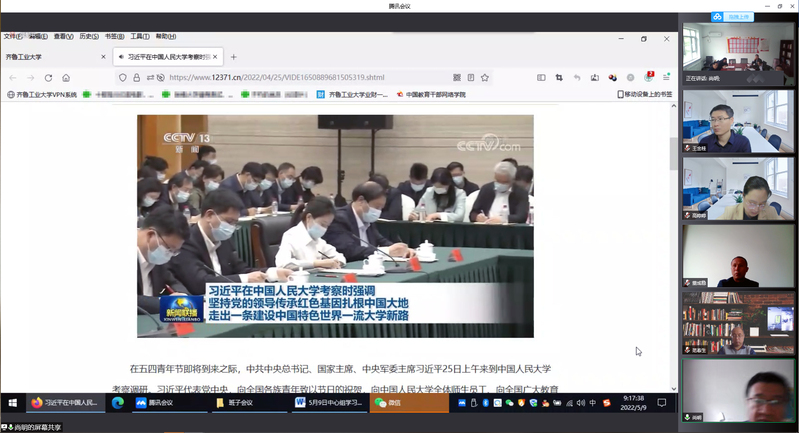Image resolution: width=799 pixels, height=433 pixels.
Task: Click the undo arrow toolbar icon
Action: pyautogui.click(x=577, y=77)
